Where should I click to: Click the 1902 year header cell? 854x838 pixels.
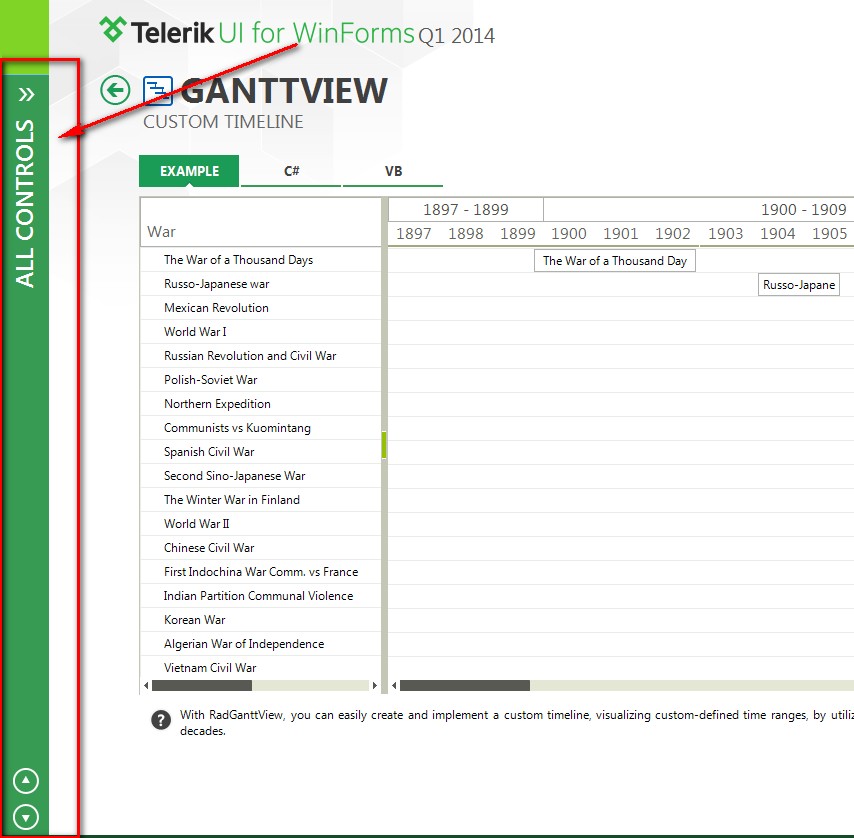673,234
